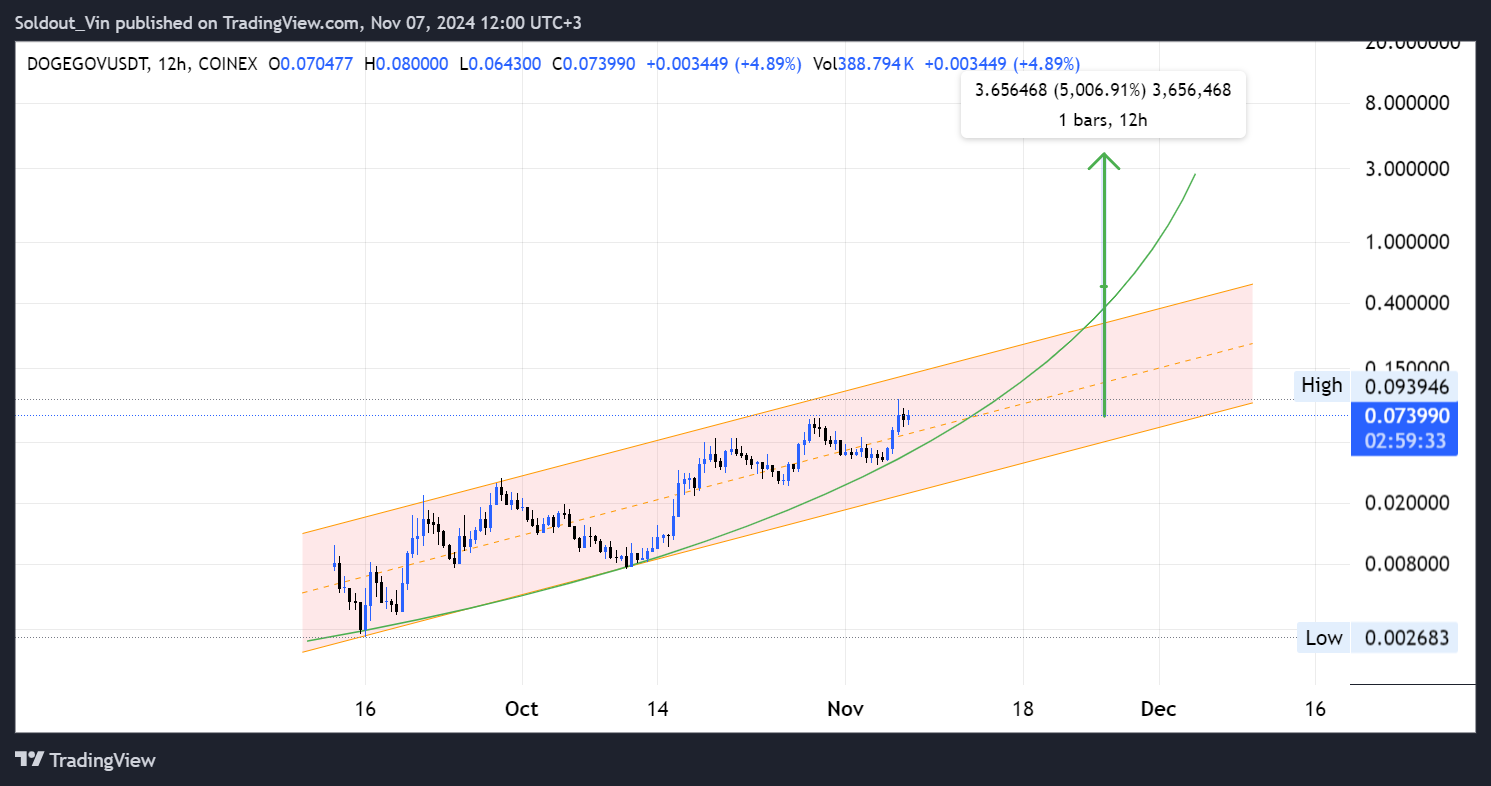Click the 0.020000 price axis label
This screenshot has width=1491, height=786.
pos(1405,503)
